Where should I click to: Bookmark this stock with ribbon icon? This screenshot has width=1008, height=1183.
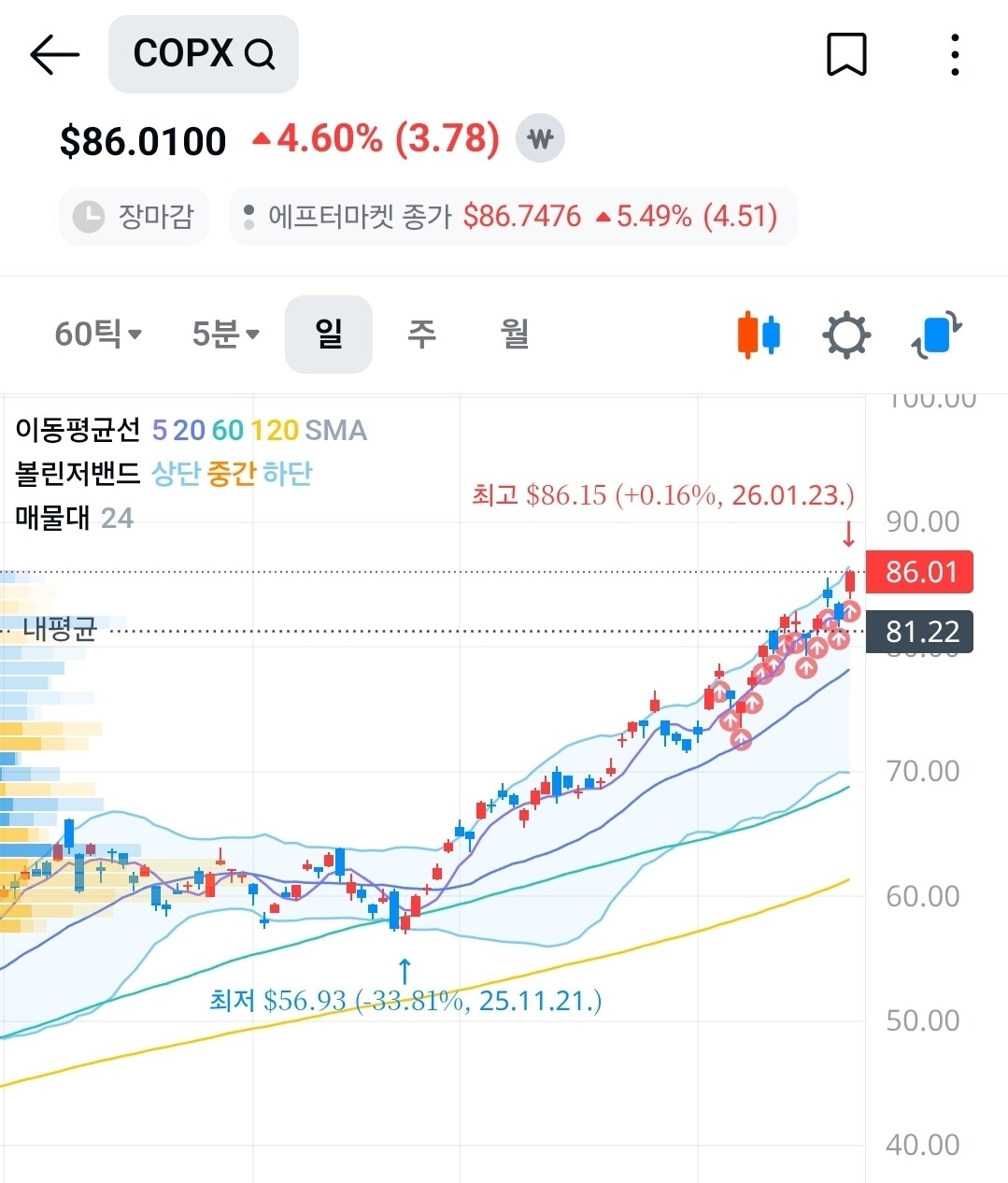point(846,54)
